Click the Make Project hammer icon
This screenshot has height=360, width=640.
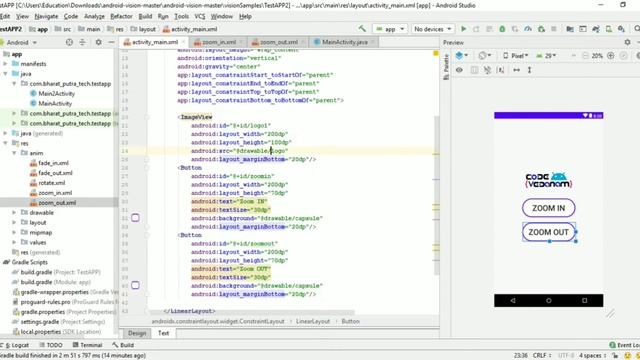click(362, 29)
